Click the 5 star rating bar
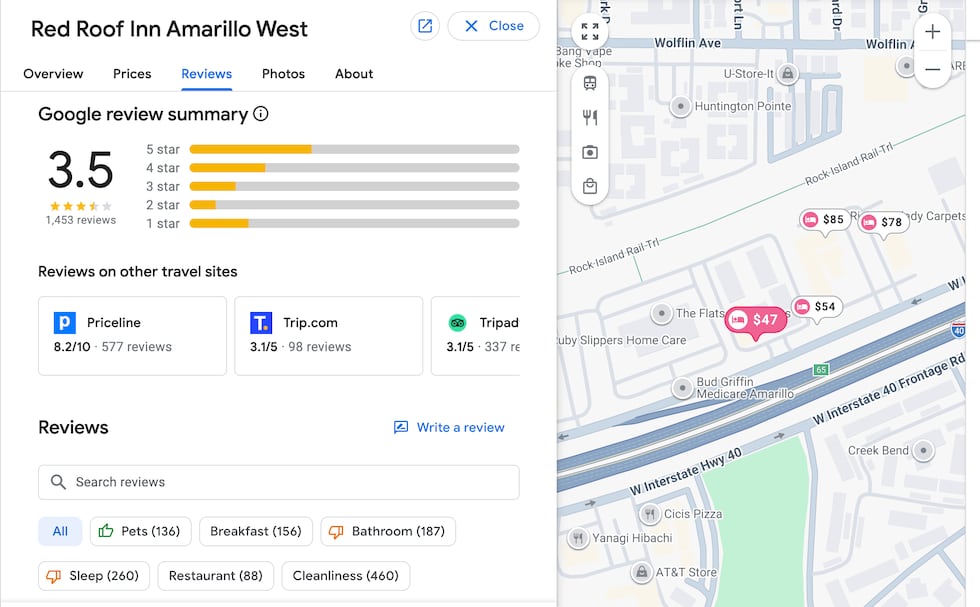The image size is (980, 607). click(354, 149)
